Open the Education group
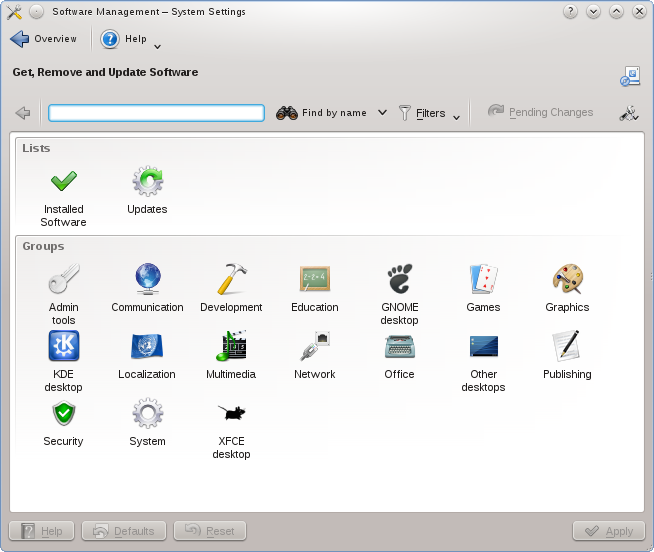654x552 pixels. pos(315,288)
